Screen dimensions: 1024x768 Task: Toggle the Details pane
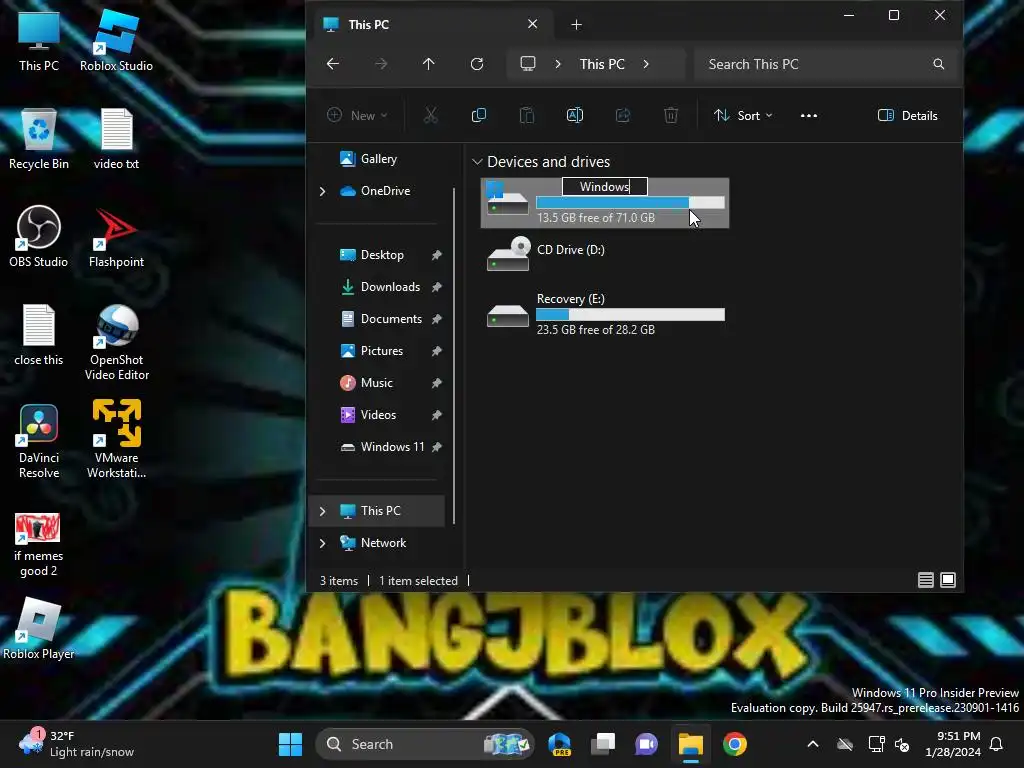908,116
